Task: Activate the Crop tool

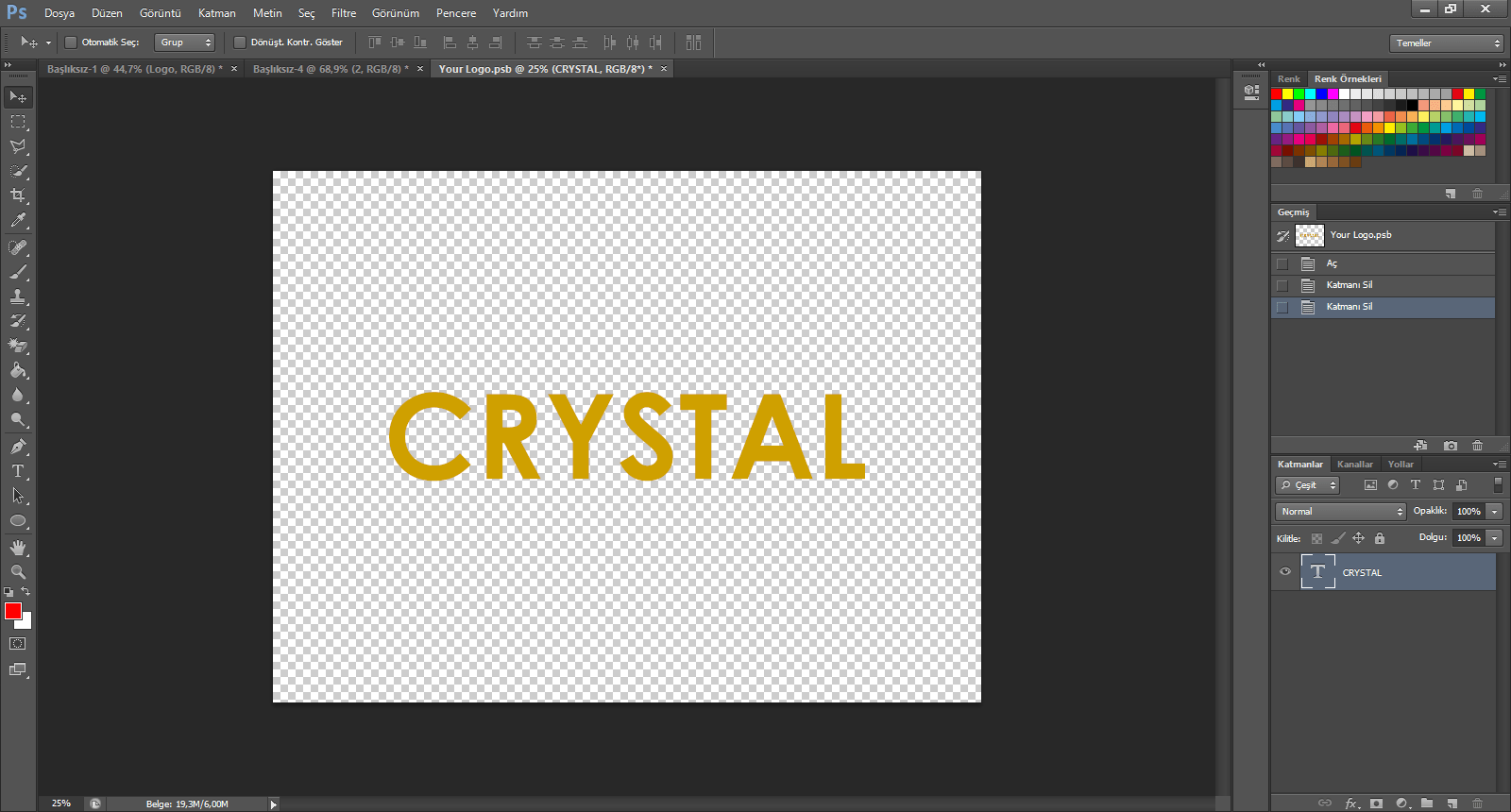Action: [x=18, y=195]
